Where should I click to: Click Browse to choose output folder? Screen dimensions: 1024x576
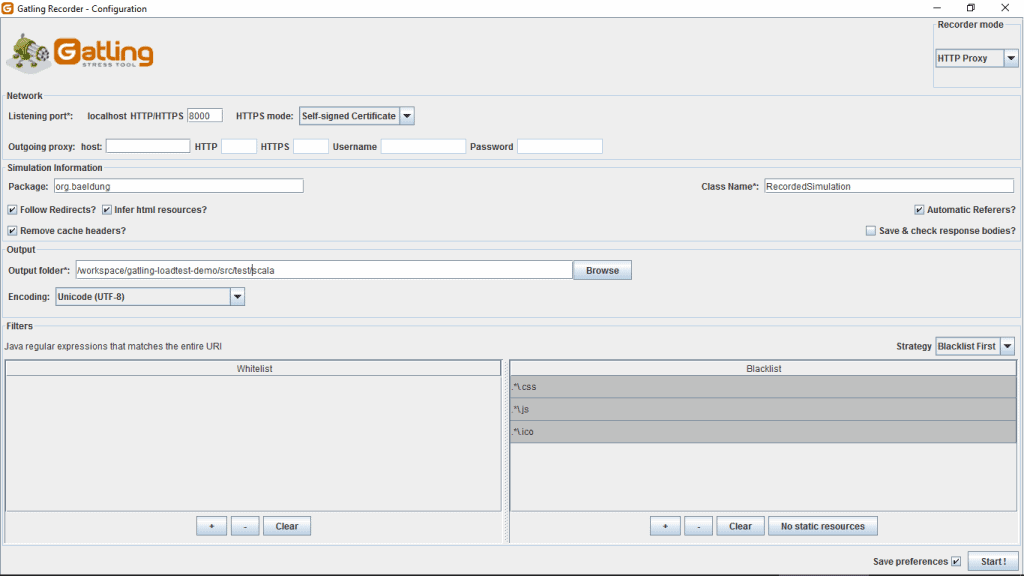point(602,270)
